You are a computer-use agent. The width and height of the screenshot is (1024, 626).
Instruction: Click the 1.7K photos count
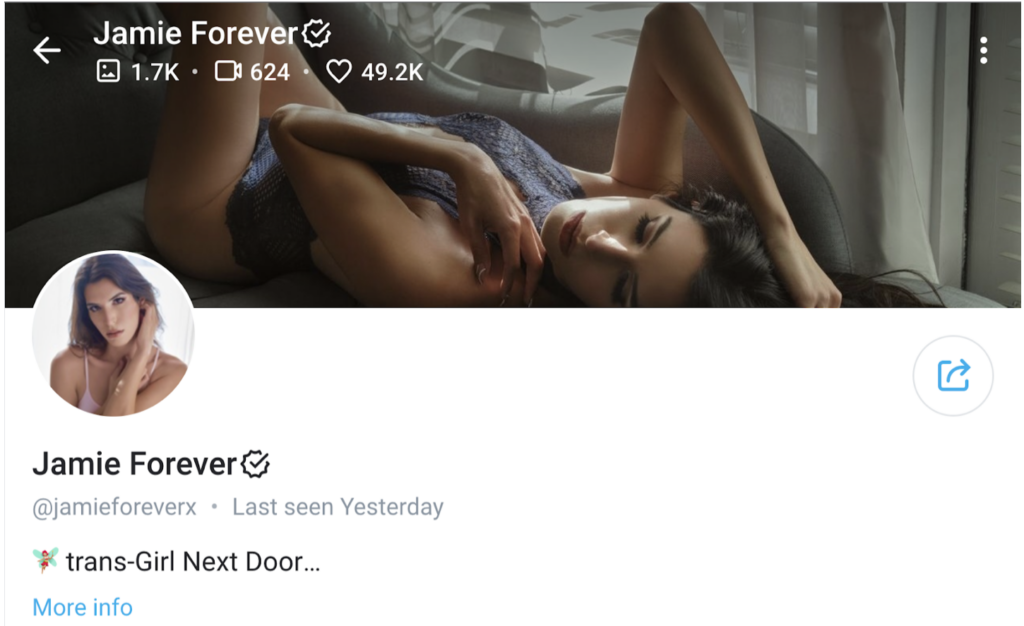pyautogui.click(x=155, y=72)
